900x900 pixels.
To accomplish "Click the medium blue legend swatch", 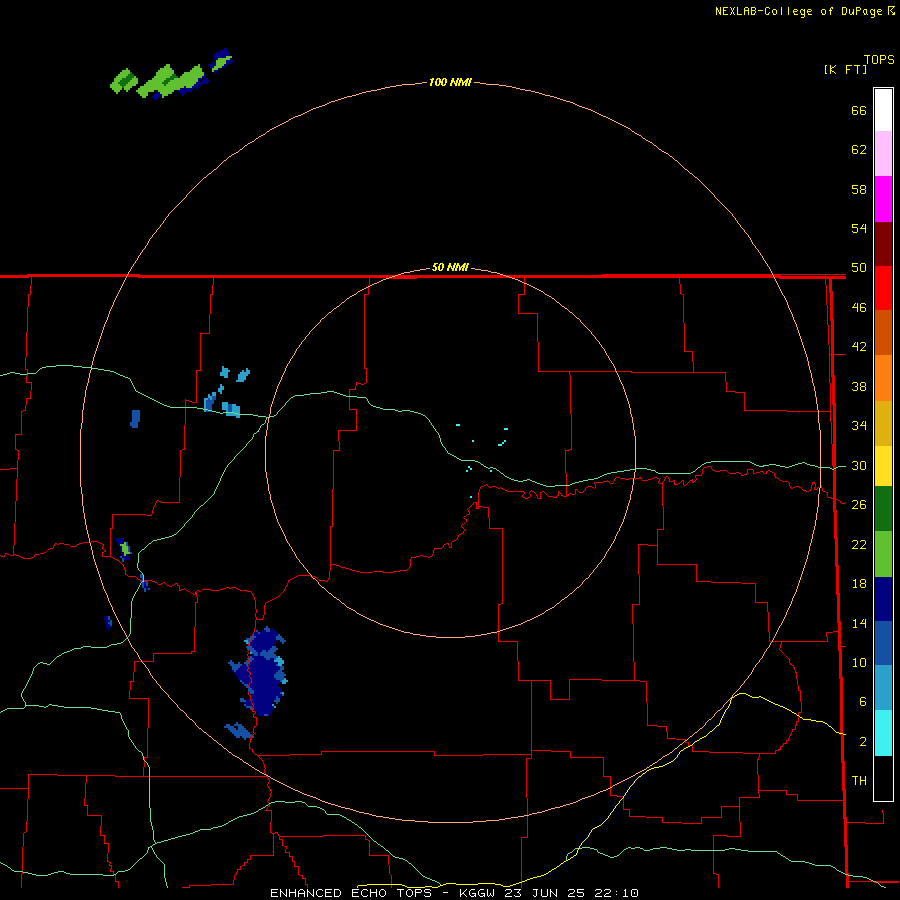I will (883, 643).
